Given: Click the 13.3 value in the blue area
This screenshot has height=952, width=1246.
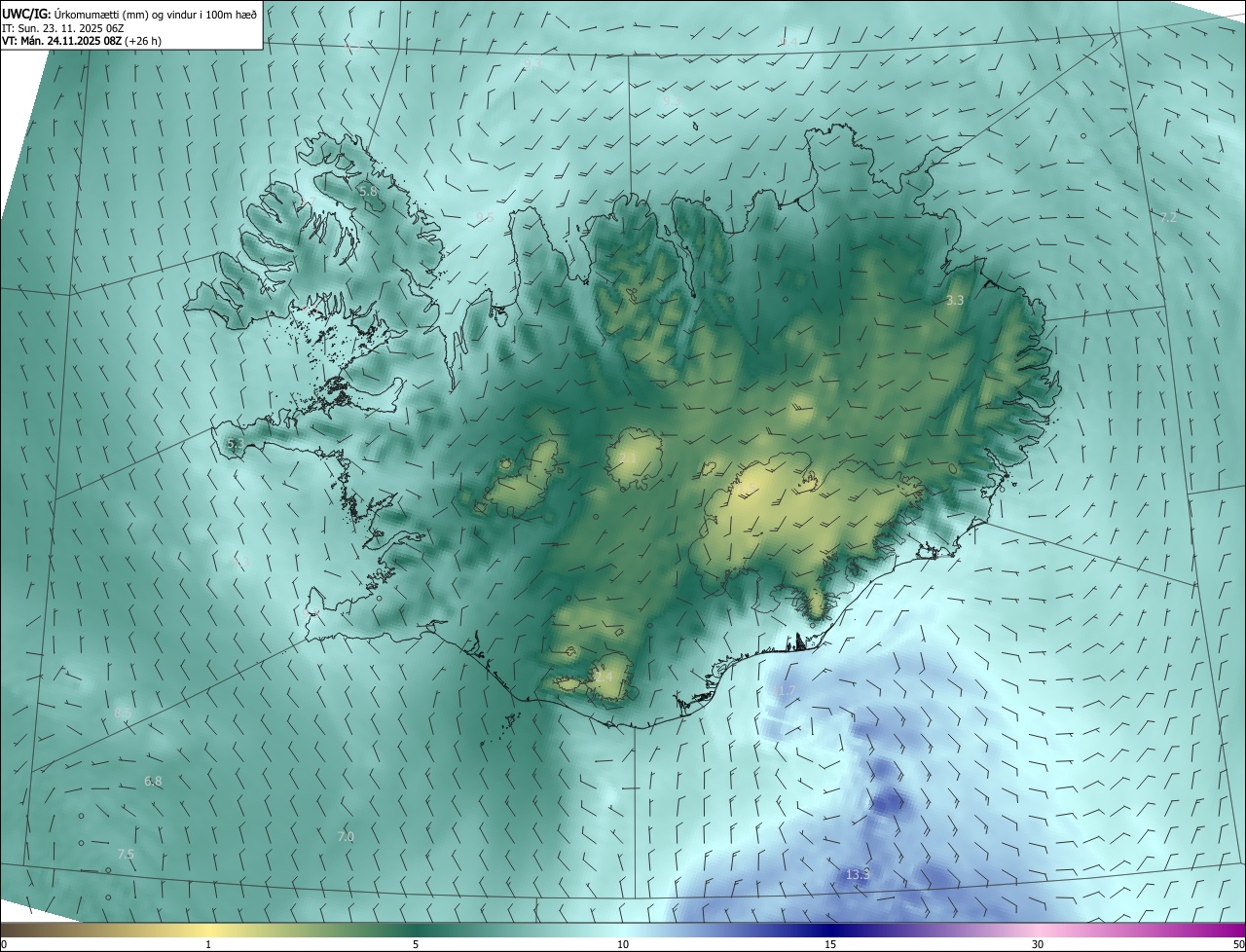Looking at the screenshot, I should 858,875.
